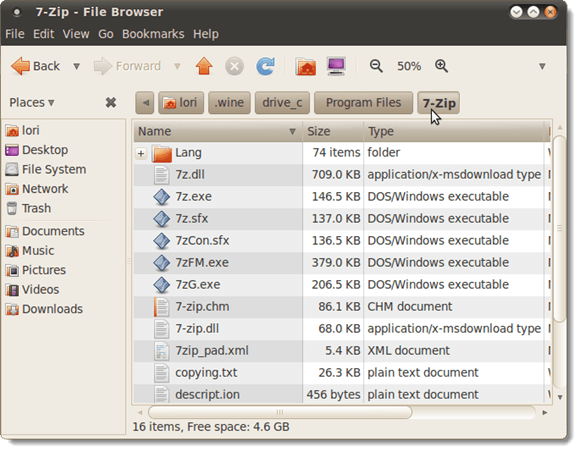Screen dimensions: 580x452
Task: Open the Edit menu
Action: click(44, 34)
